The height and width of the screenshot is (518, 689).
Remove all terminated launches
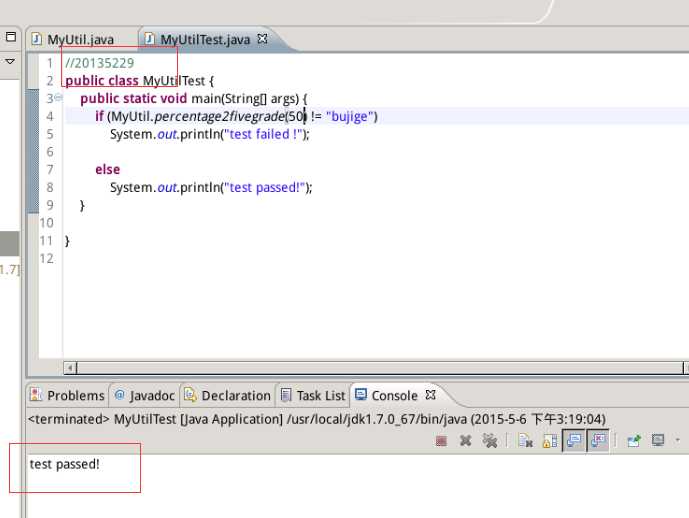pyautogui.click(x=490, y=441)
